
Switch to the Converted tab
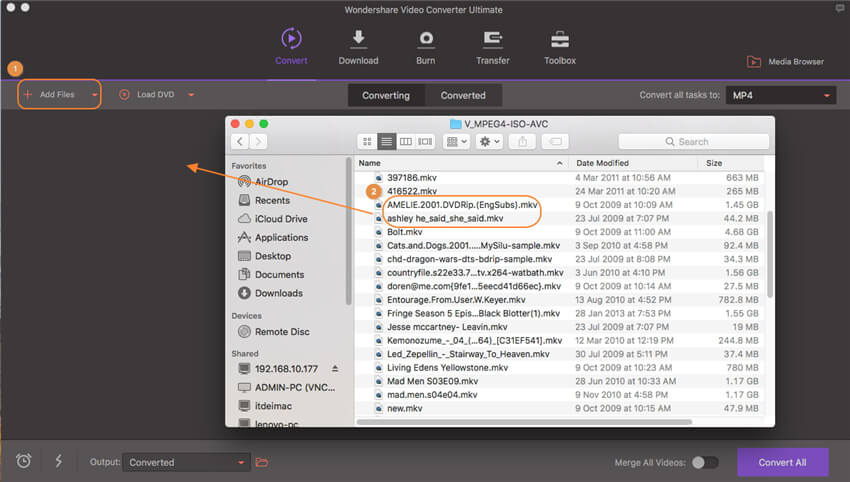tap(463, 95)
